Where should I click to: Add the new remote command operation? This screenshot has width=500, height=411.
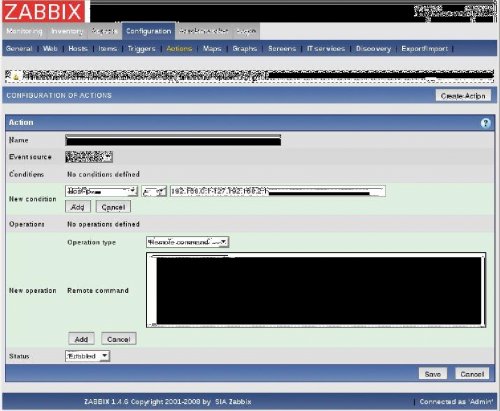(81, 339)
